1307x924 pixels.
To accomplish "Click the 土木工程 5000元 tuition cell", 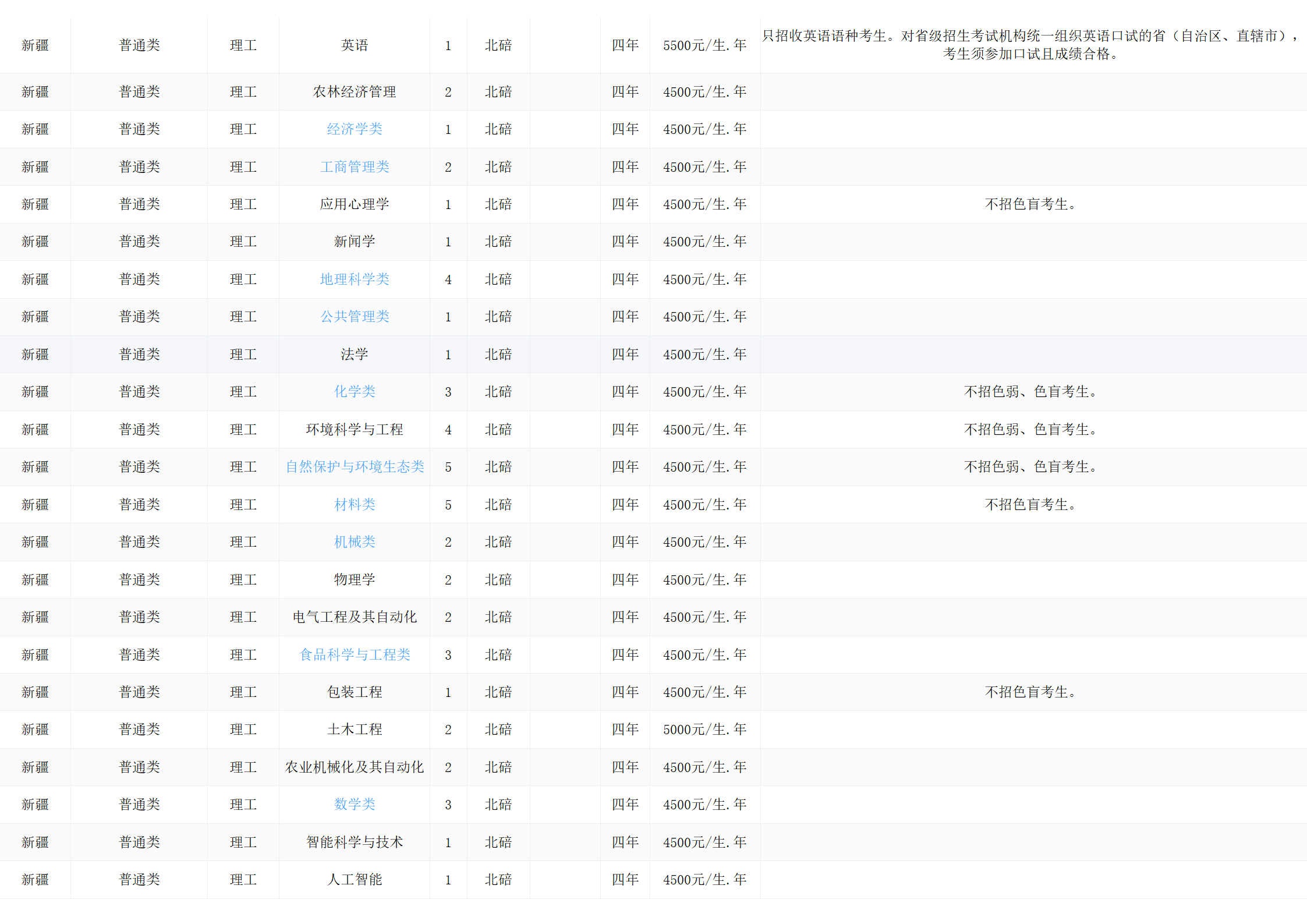I will (704, 730).
